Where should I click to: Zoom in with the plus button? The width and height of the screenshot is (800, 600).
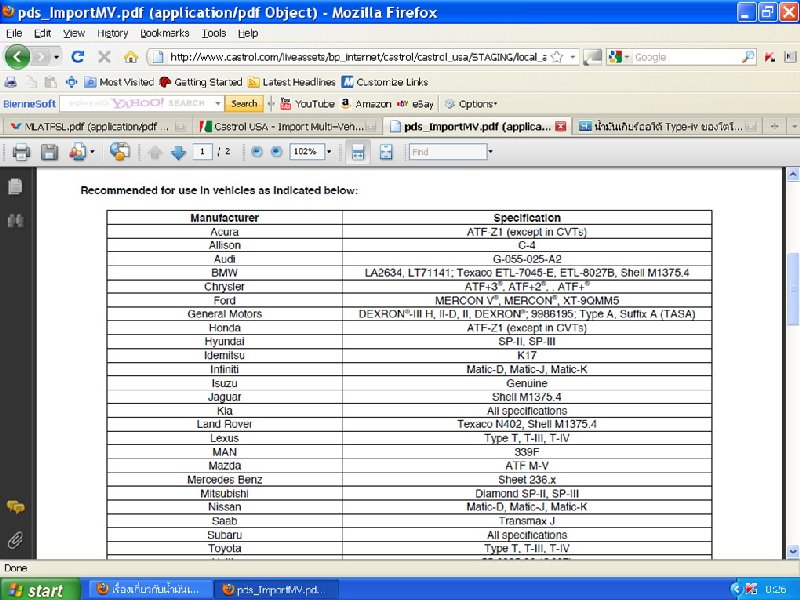276,152
